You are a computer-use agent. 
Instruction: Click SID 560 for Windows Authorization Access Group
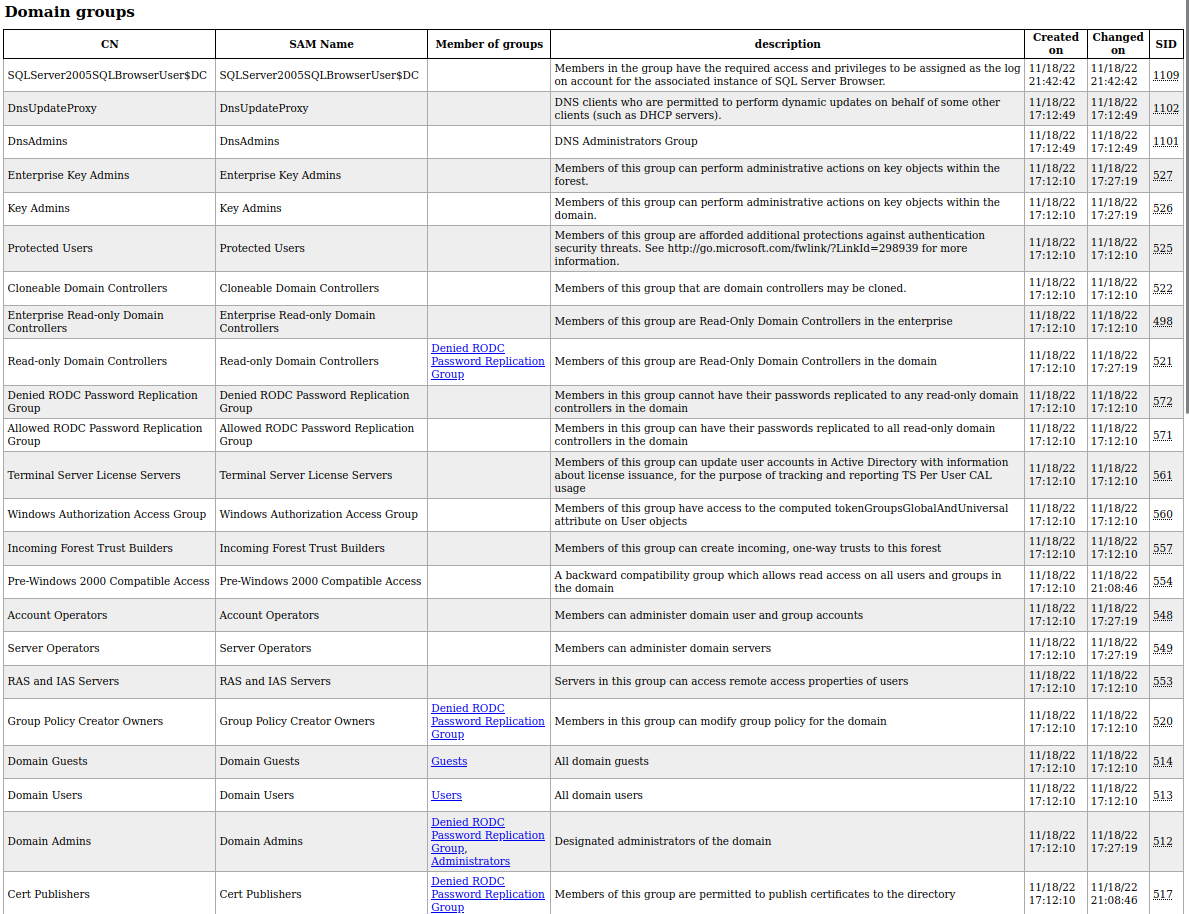[1162, 514]
